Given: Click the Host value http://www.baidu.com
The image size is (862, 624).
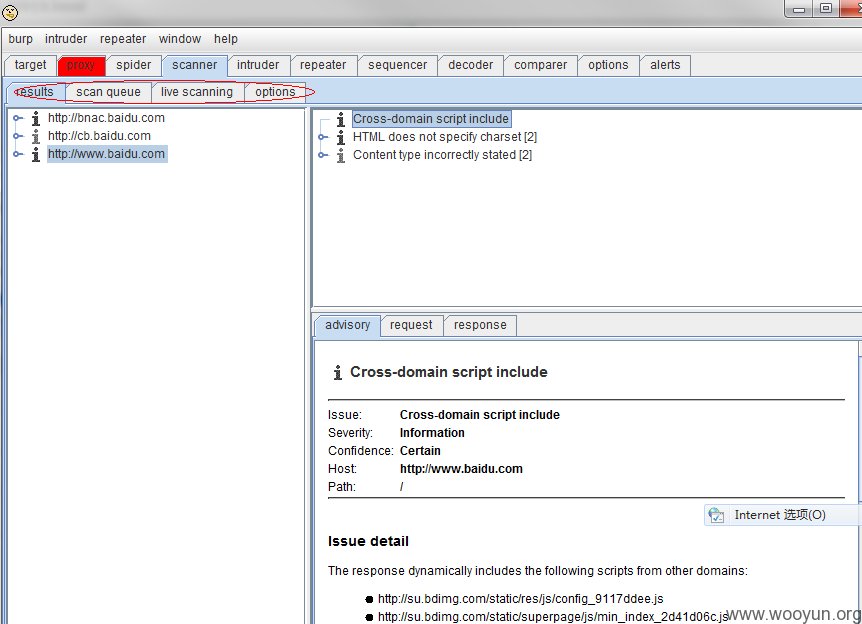Looking at the screenshot, I should pos(461,469).
